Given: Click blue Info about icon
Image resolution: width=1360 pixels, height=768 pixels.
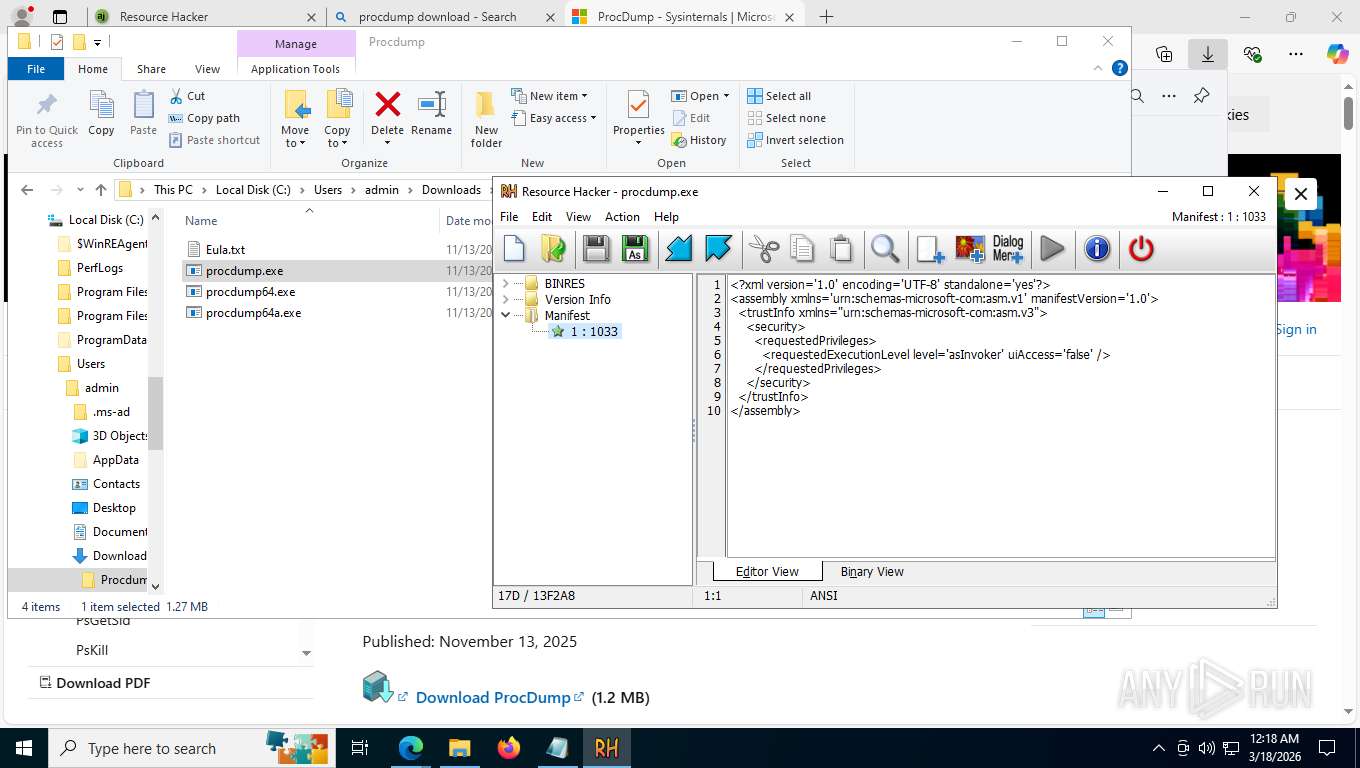Looking at the screenshot, I should coord(1097,249).
